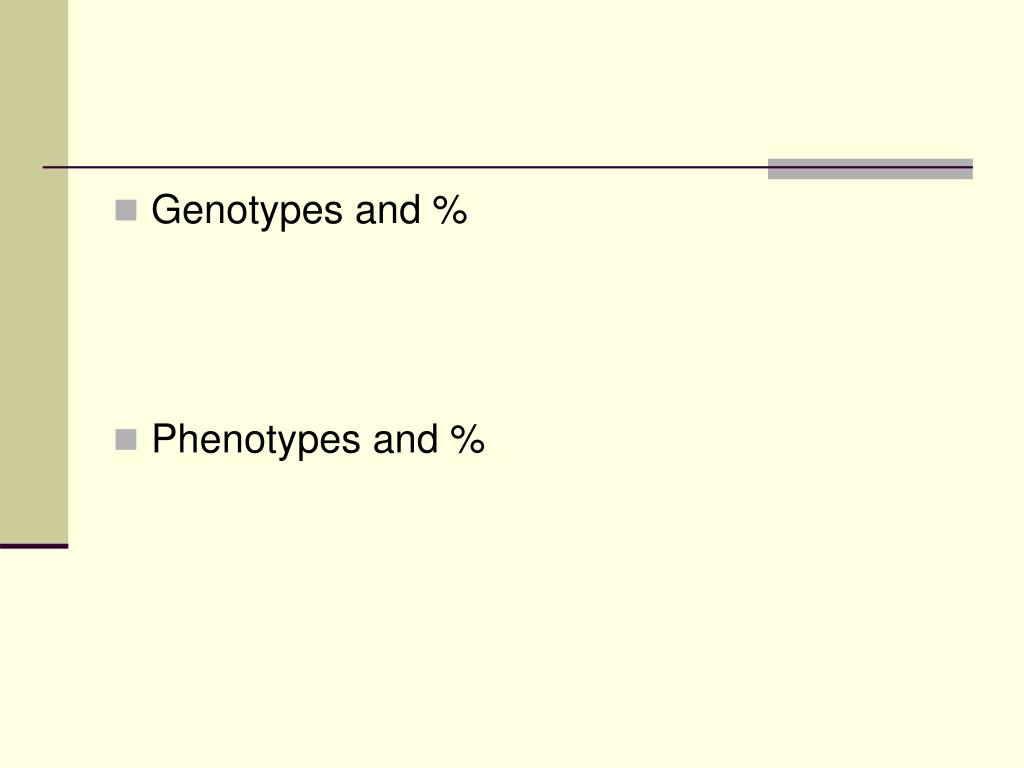
Task: Click the word 'and' in the Genotypes line
Action: (388, 210)
